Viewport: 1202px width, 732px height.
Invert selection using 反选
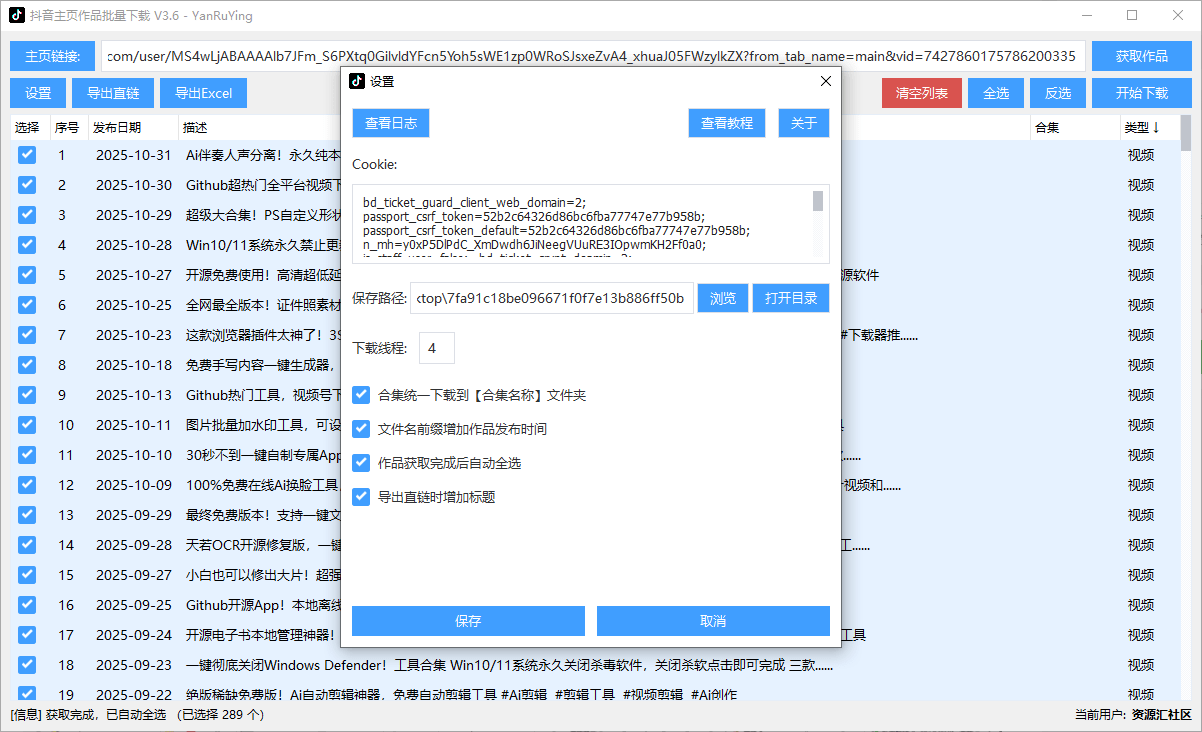1057,92
